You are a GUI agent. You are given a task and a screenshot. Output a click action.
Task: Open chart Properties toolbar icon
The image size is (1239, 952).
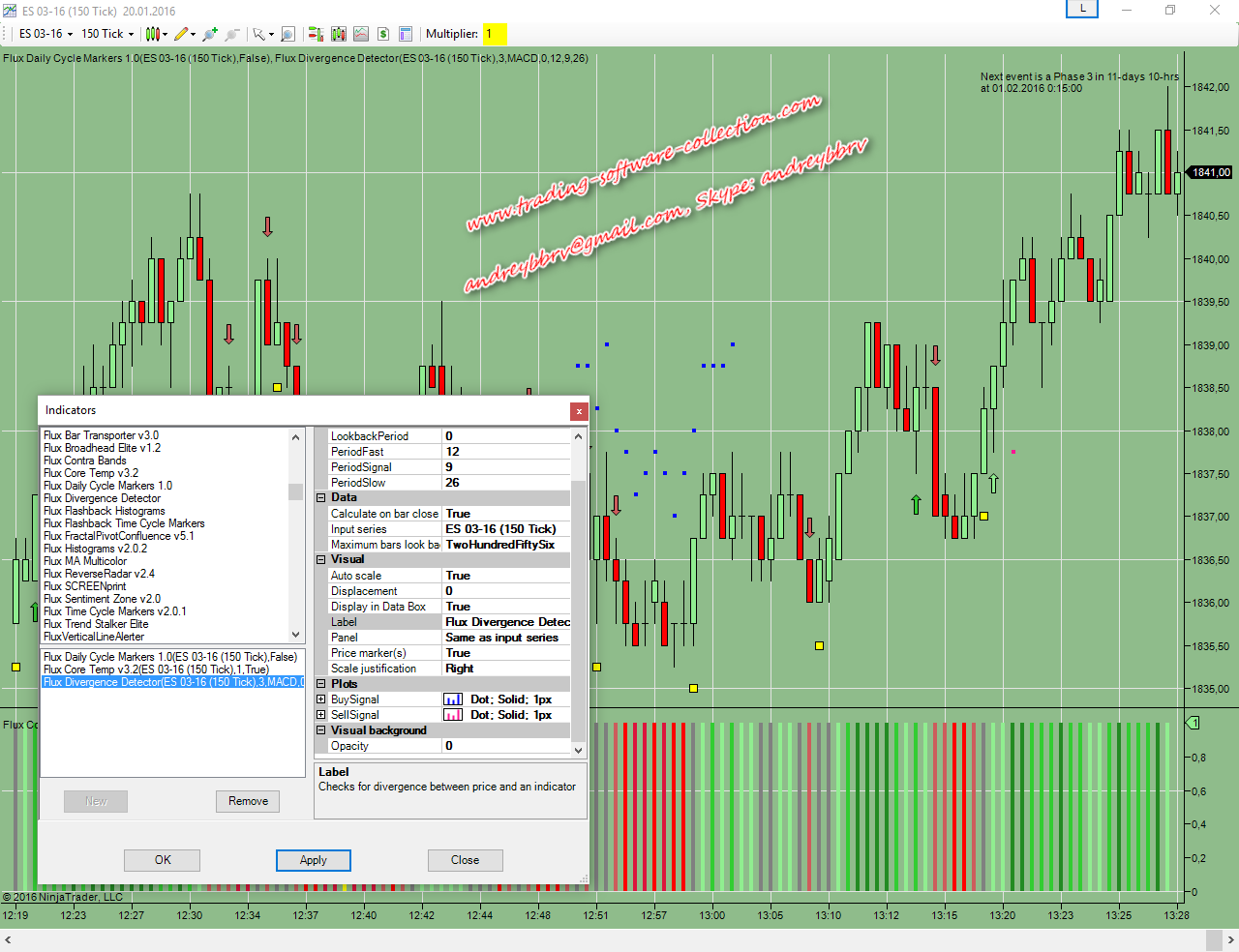(x=406, y=34)
